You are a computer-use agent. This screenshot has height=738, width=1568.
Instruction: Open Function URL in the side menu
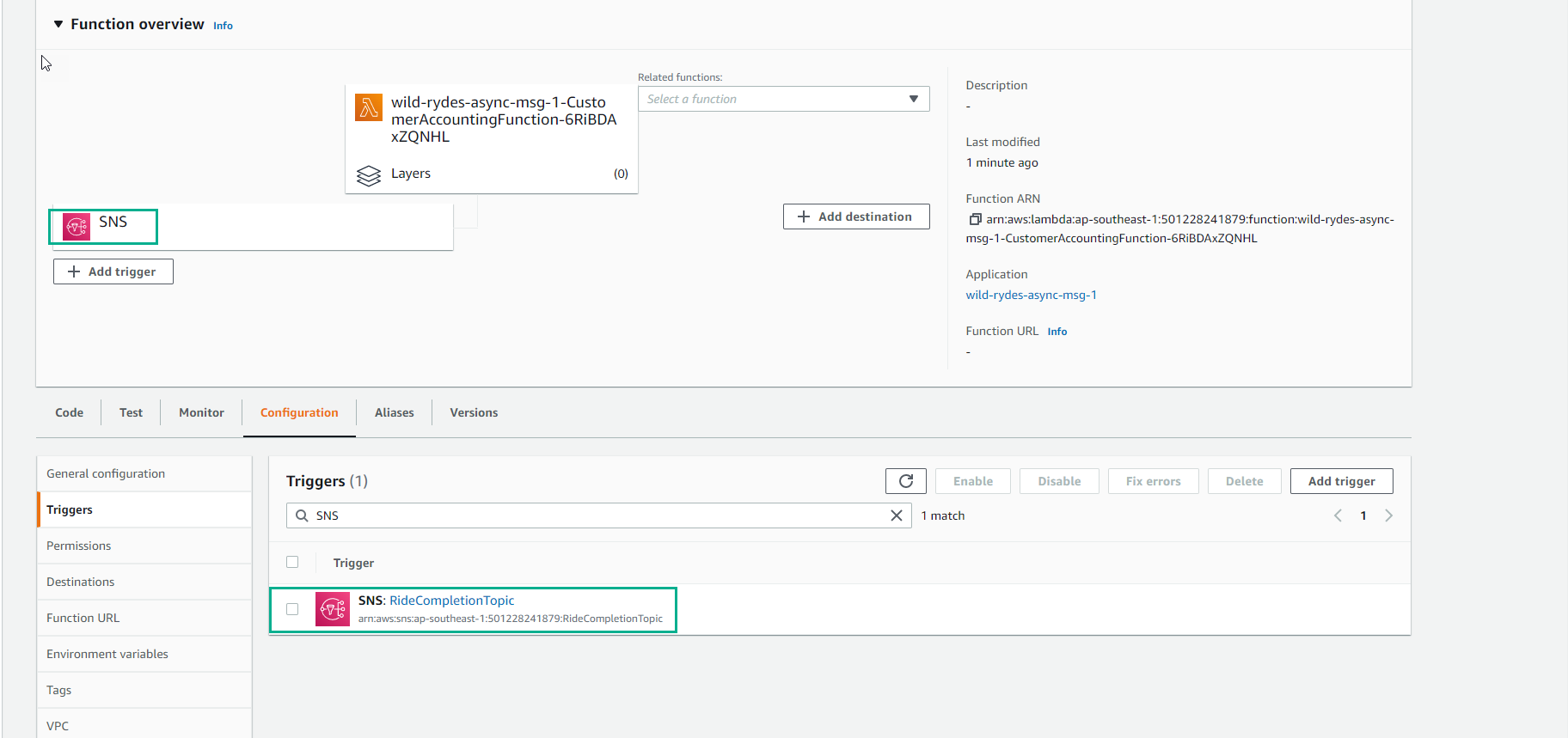[x=144, y=618]
